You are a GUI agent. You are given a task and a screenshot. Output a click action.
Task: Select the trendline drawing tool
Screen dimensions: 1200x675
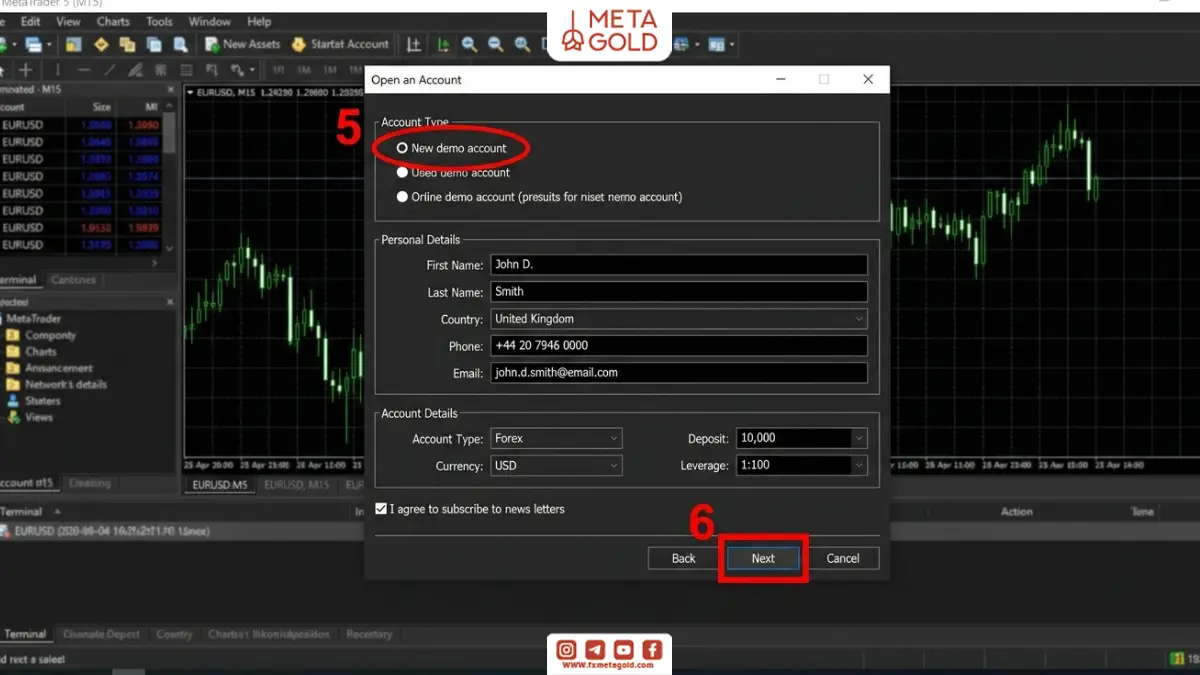[x=110, y=70]
